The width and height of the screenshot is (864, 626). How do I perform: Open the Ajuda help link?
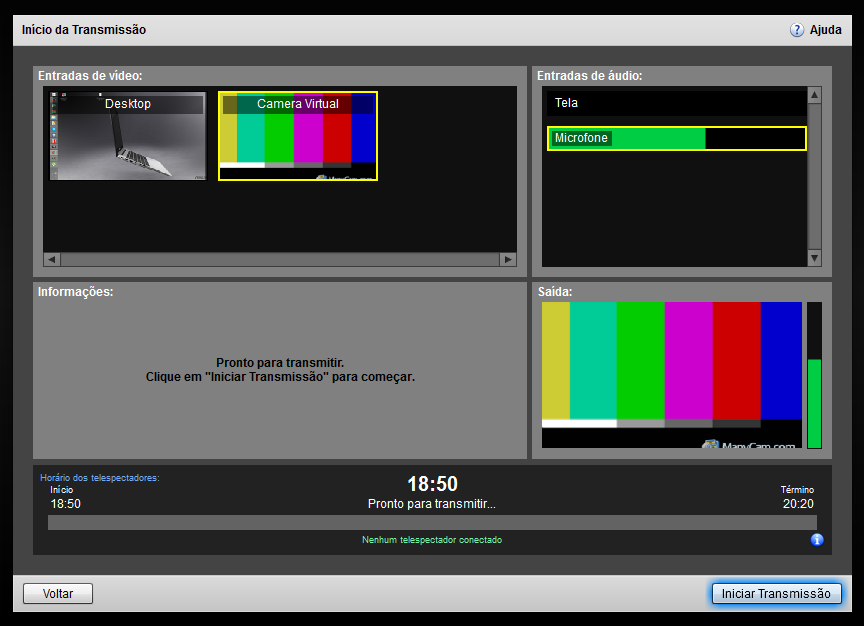tap(825, 30)
